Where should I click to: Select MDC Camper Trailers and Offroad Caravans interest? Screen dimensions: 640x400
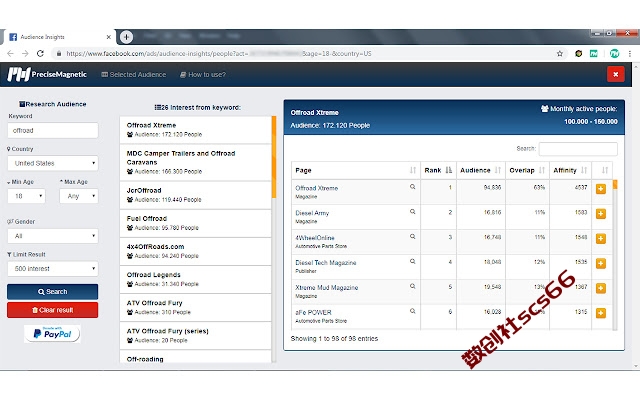click(196, 162)
